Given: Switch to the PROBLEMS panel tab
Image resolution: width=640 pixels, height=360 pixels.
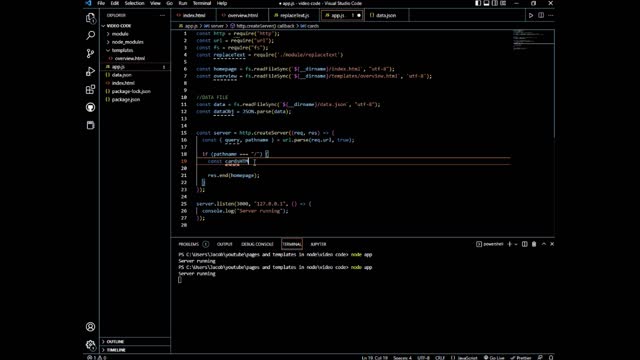Looking at the screenshot, I should pyautogui.click(x=193, y=244).
